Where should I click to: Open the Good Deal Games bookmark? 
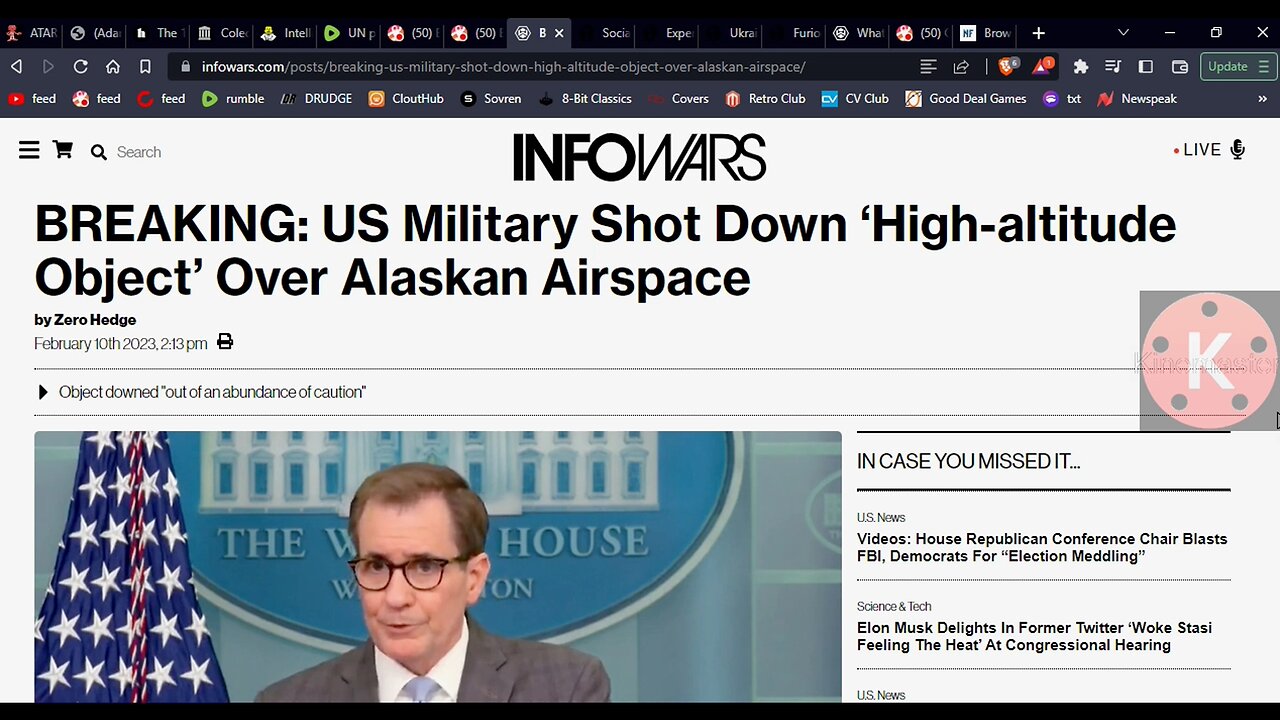pyautogui.click(x=966, y=99)
